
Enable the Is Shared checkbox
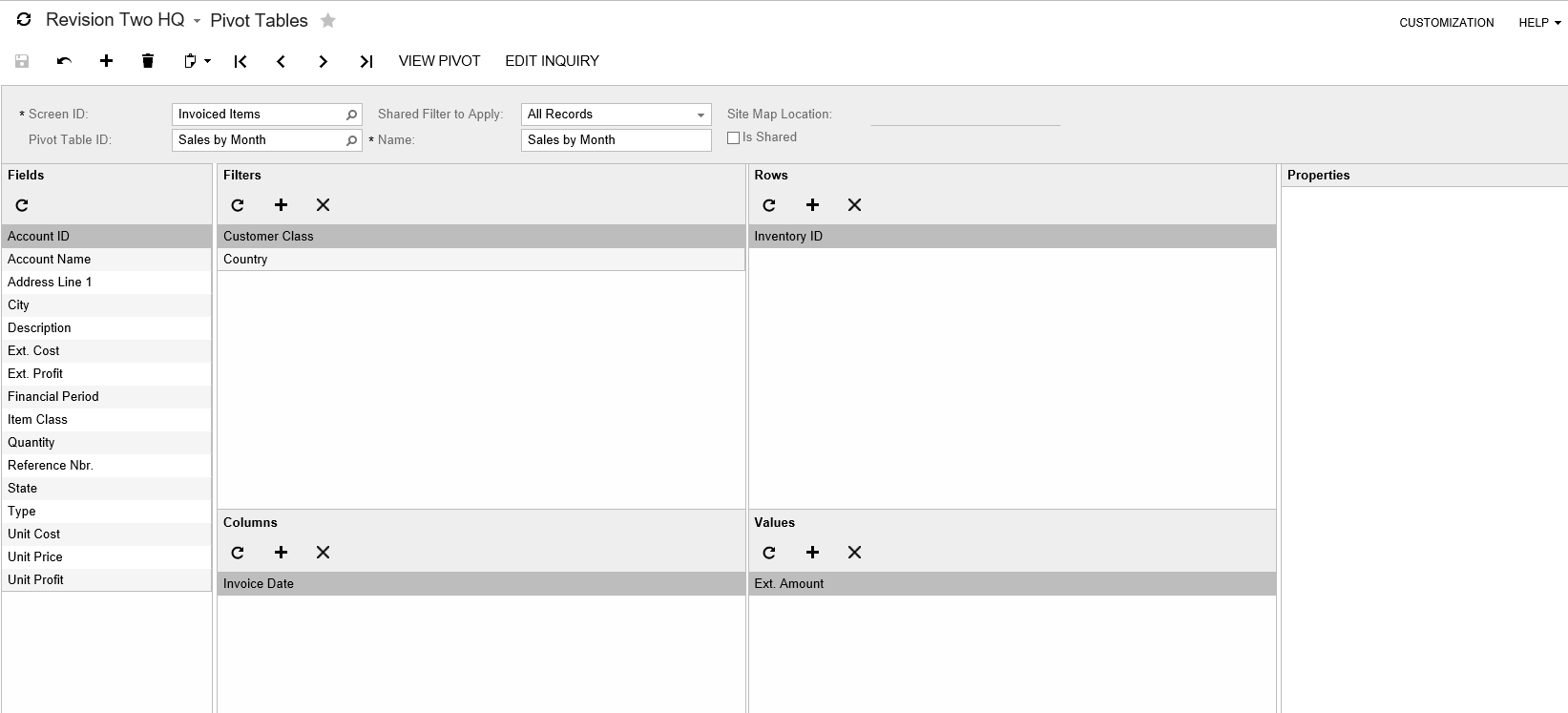733,137
